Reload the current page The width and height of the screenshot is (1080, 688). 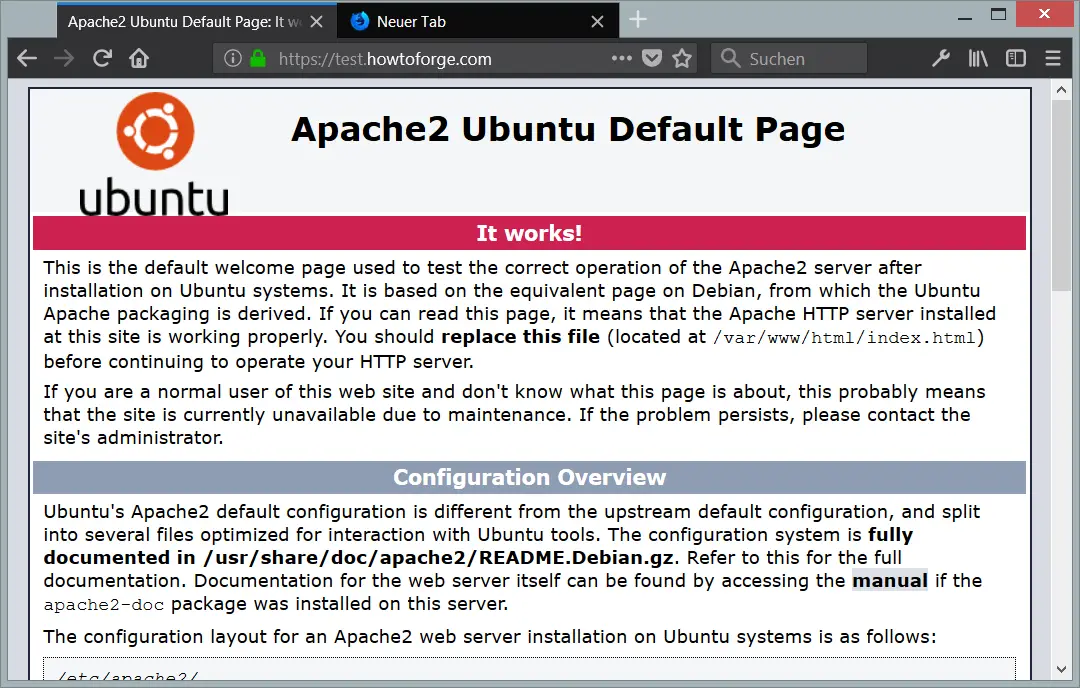(x=102, y=59)
